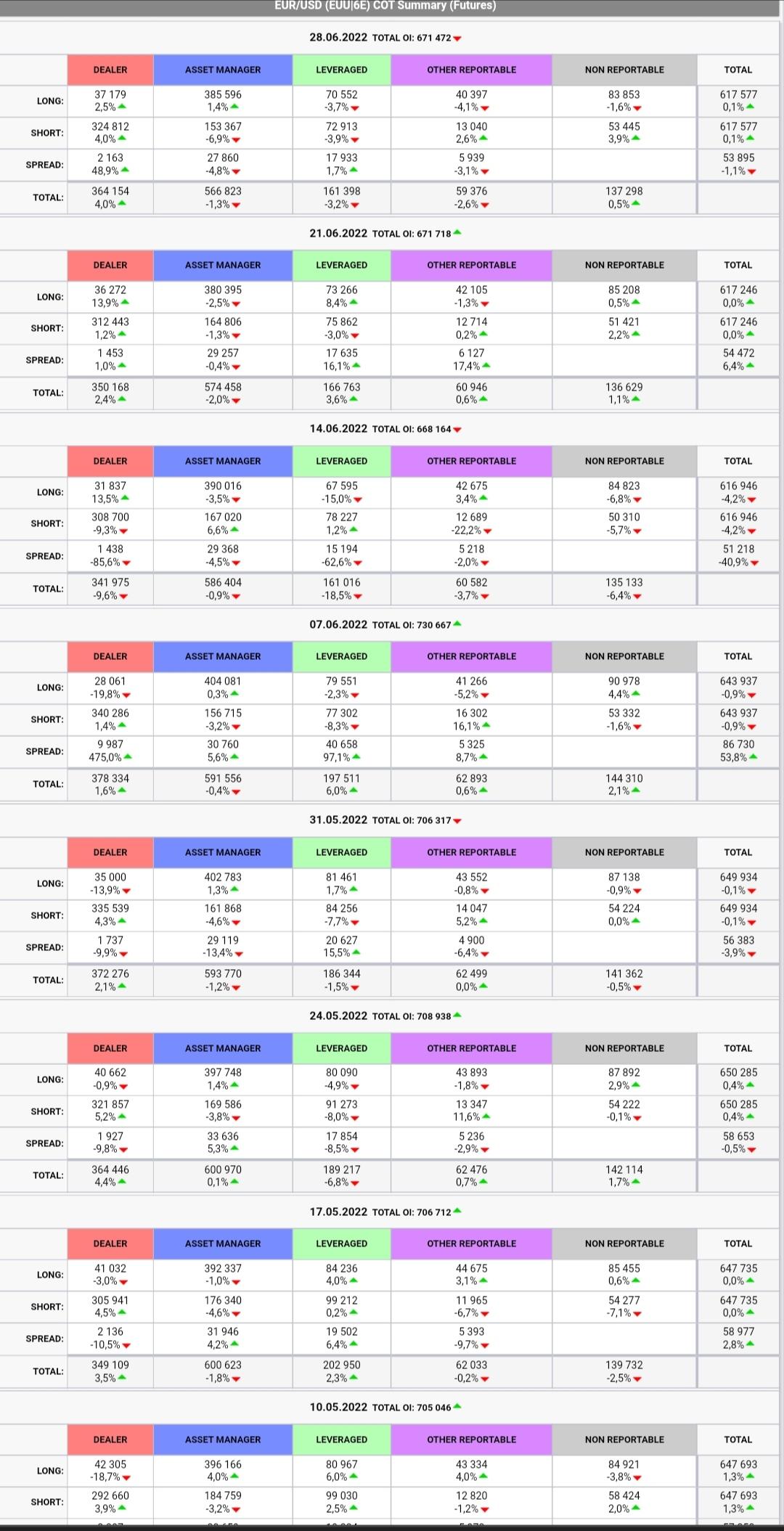
Task: Select the green LEVERAGED header under 14.06.2022
Action: coord(342,461)
